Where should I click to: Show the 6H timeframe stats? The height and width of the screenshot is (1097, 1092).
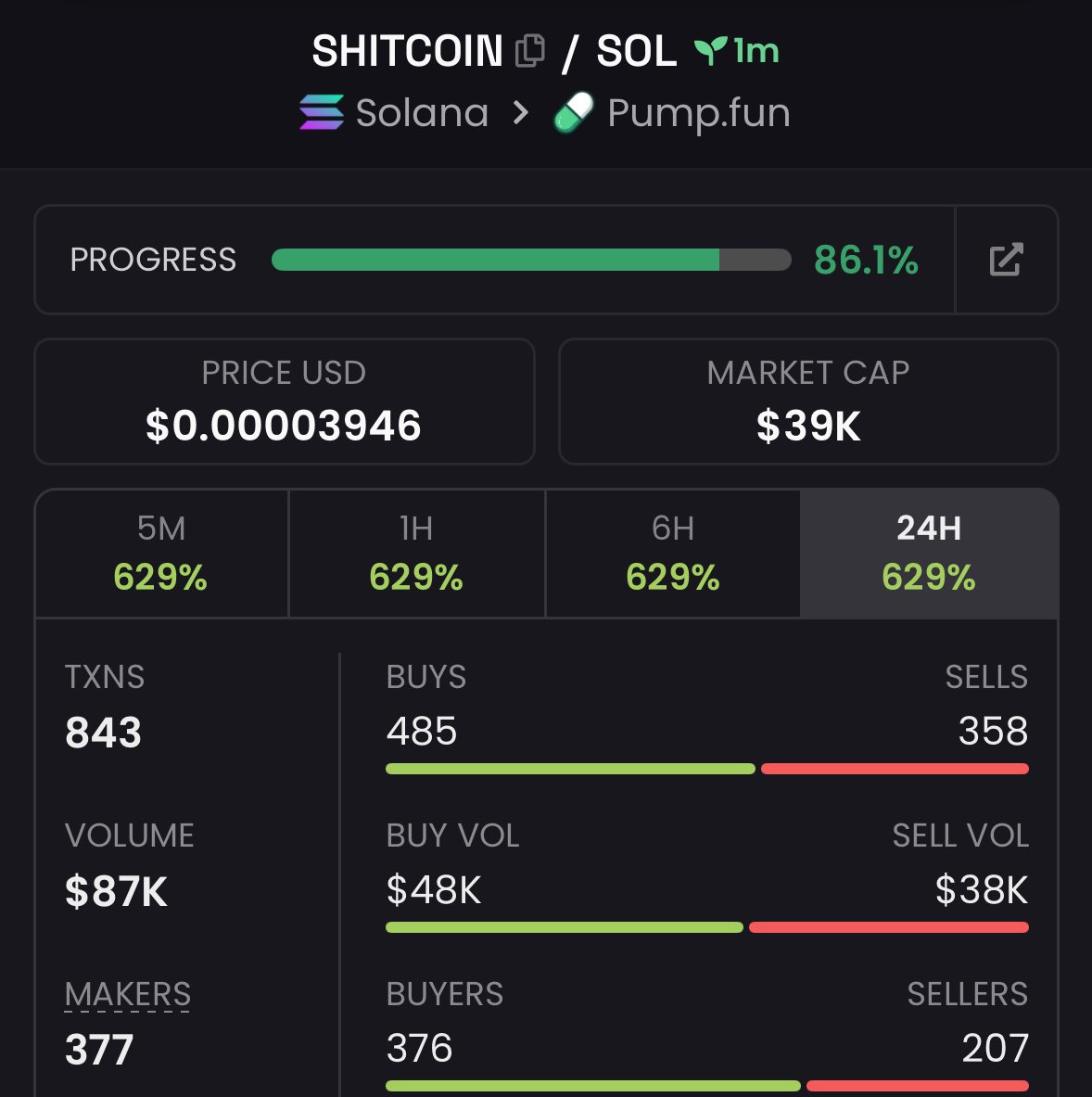tap(672, 554)
